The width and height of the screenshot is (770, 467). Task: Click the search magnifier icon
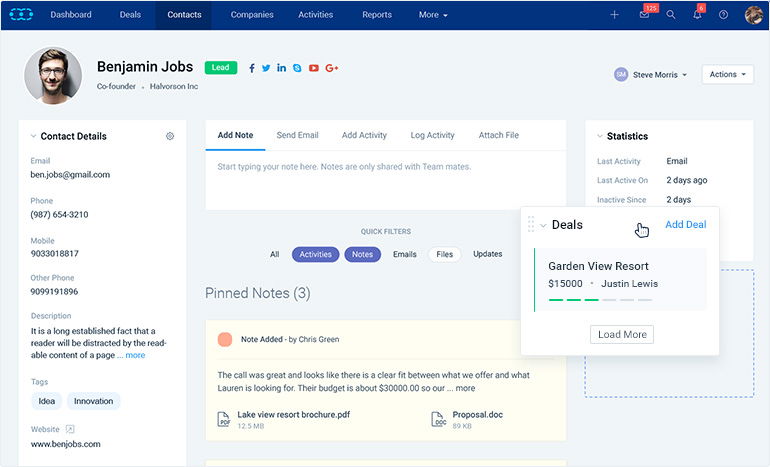point(671,15)
